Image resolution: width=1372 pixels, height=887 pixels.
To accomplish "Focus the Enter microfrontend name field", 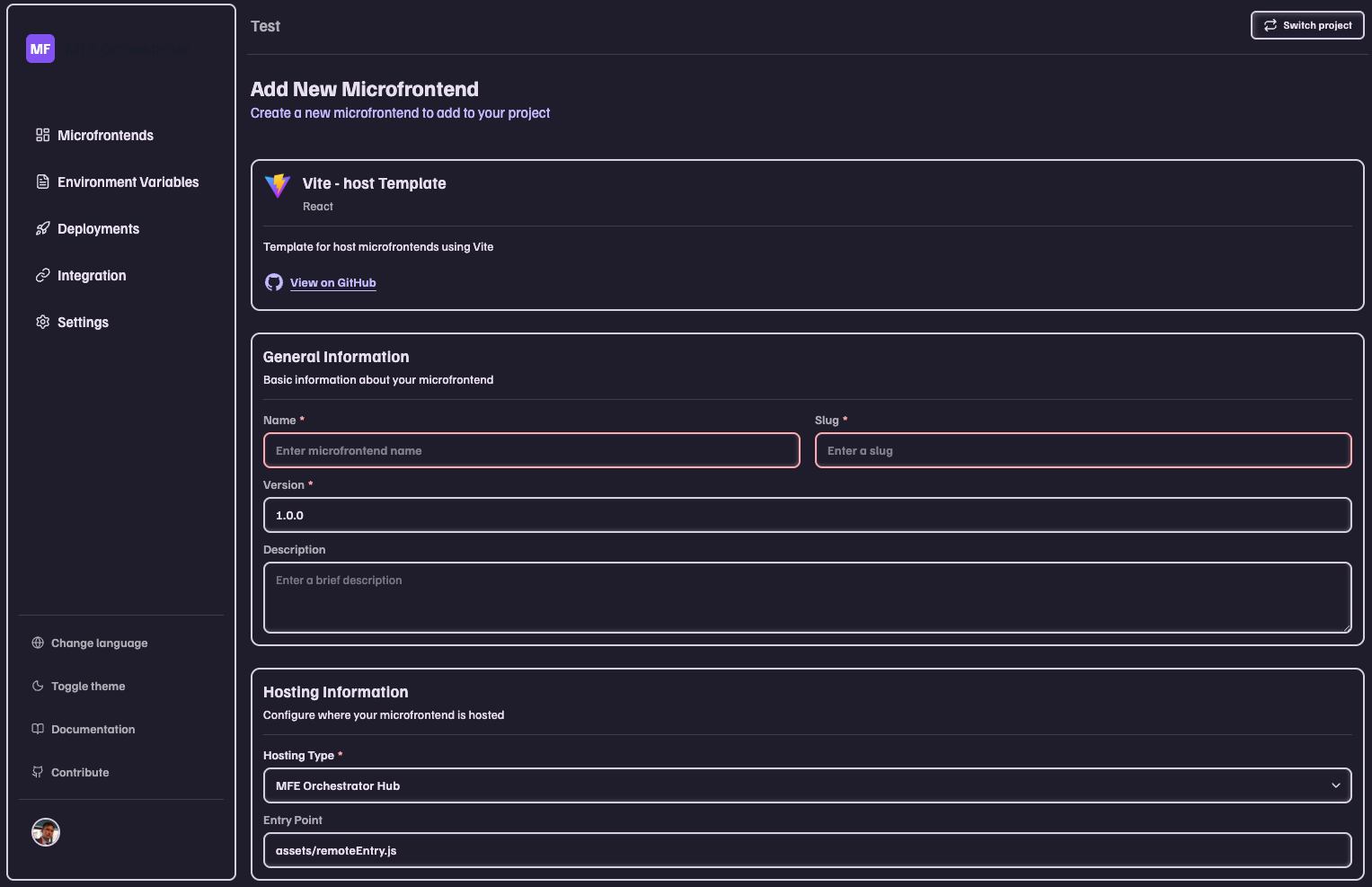I will click(531, 450).
